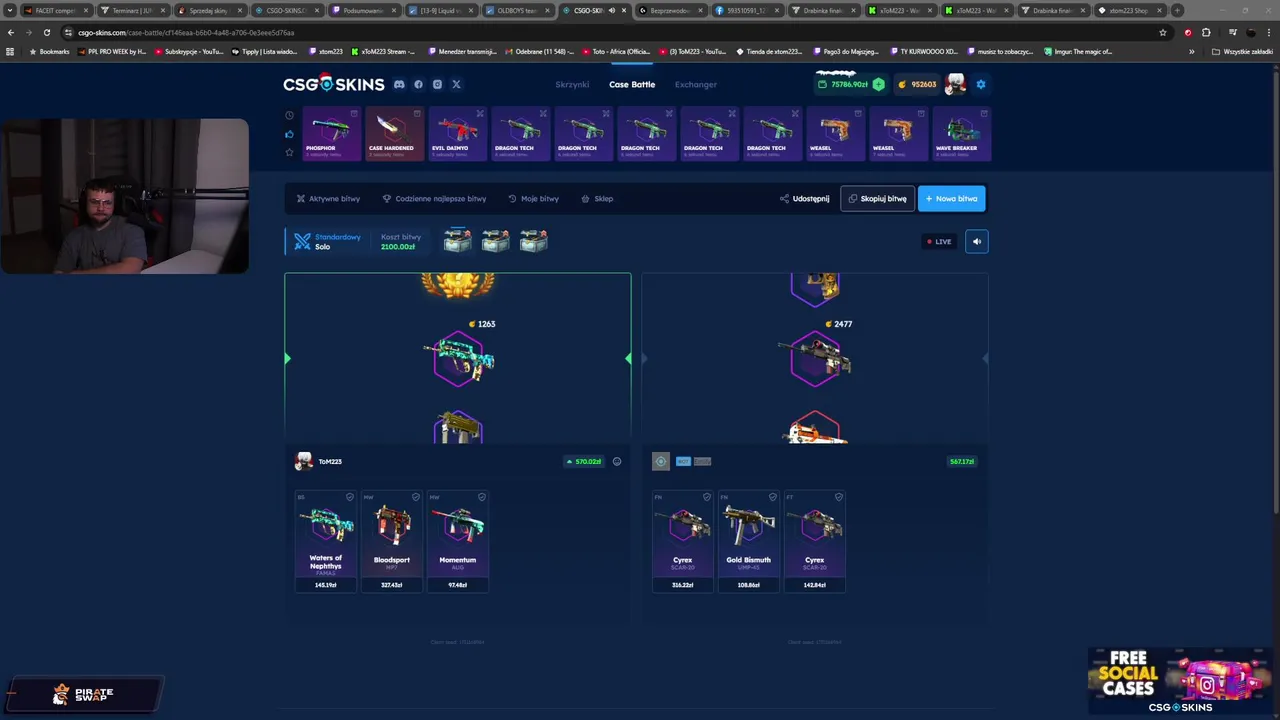Open the Sklep section
1280x720 pixels.
coord(597,199)
